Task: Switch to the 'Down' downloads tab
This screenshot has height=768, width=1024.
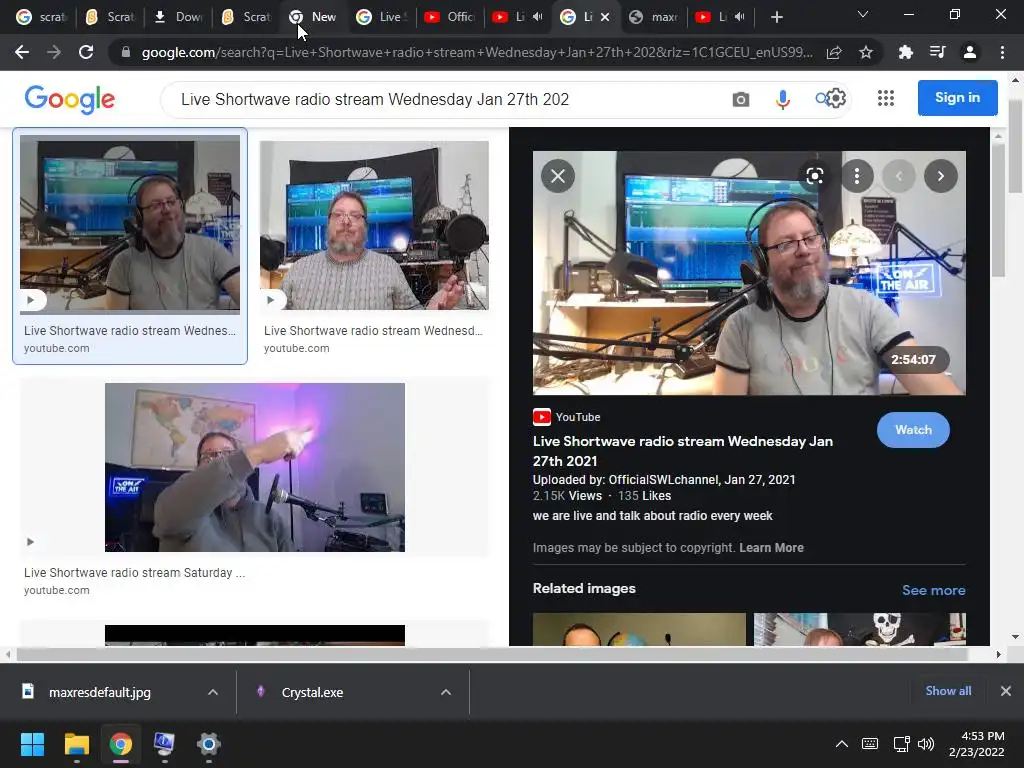Action: [178, 17]
